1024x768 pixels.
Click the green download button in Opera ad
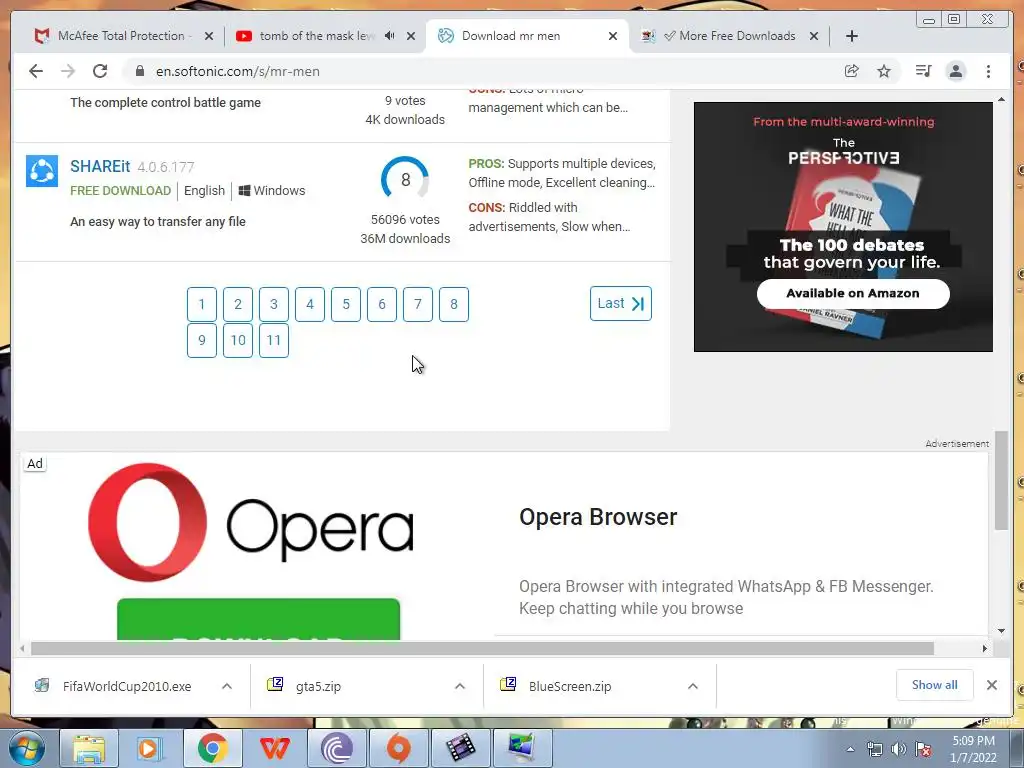(259, 619)
